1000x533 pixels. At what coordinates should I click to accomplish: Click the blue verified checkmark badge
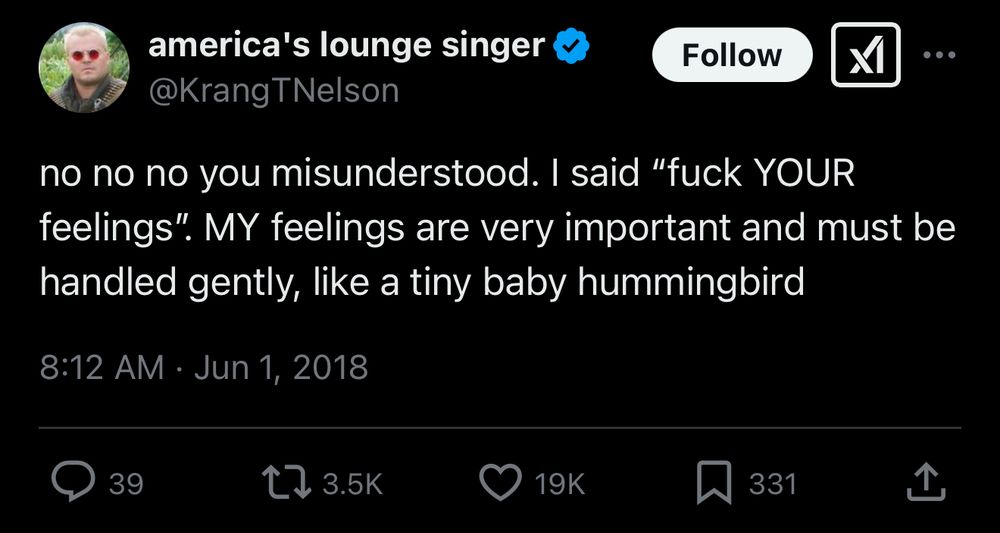point(571,46)
